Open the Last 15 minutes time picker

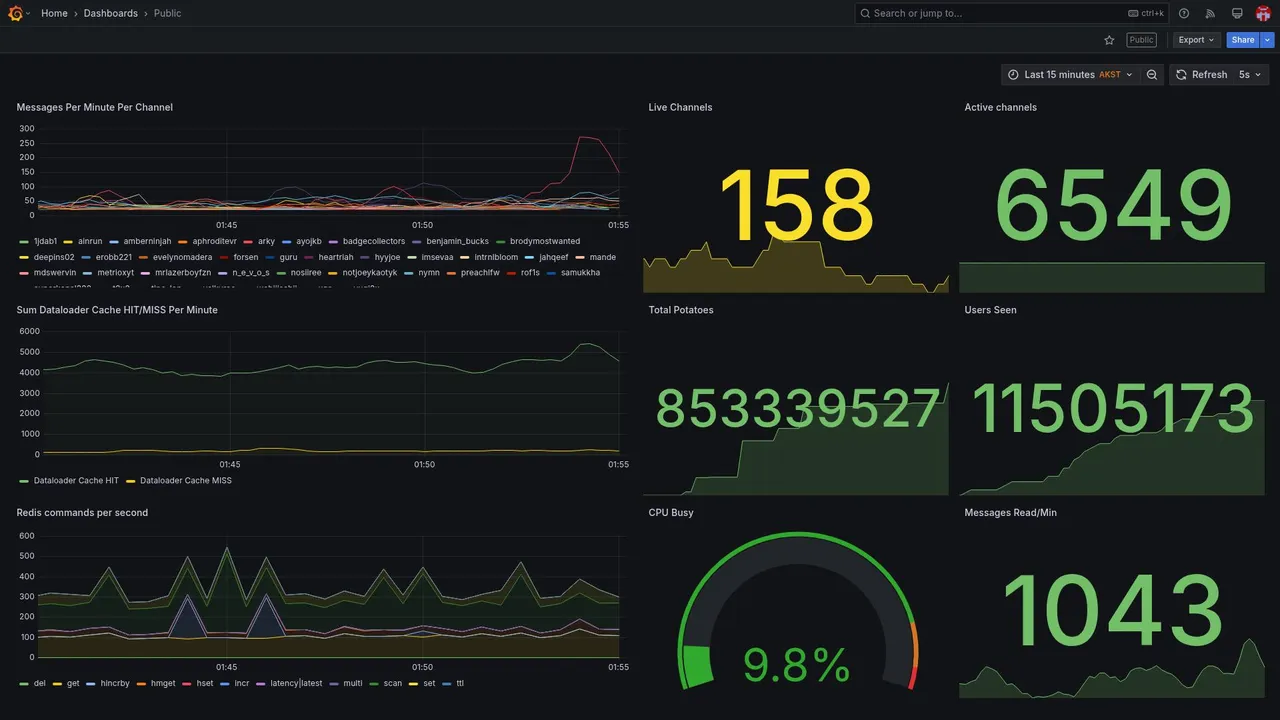tap(1070, 75)
